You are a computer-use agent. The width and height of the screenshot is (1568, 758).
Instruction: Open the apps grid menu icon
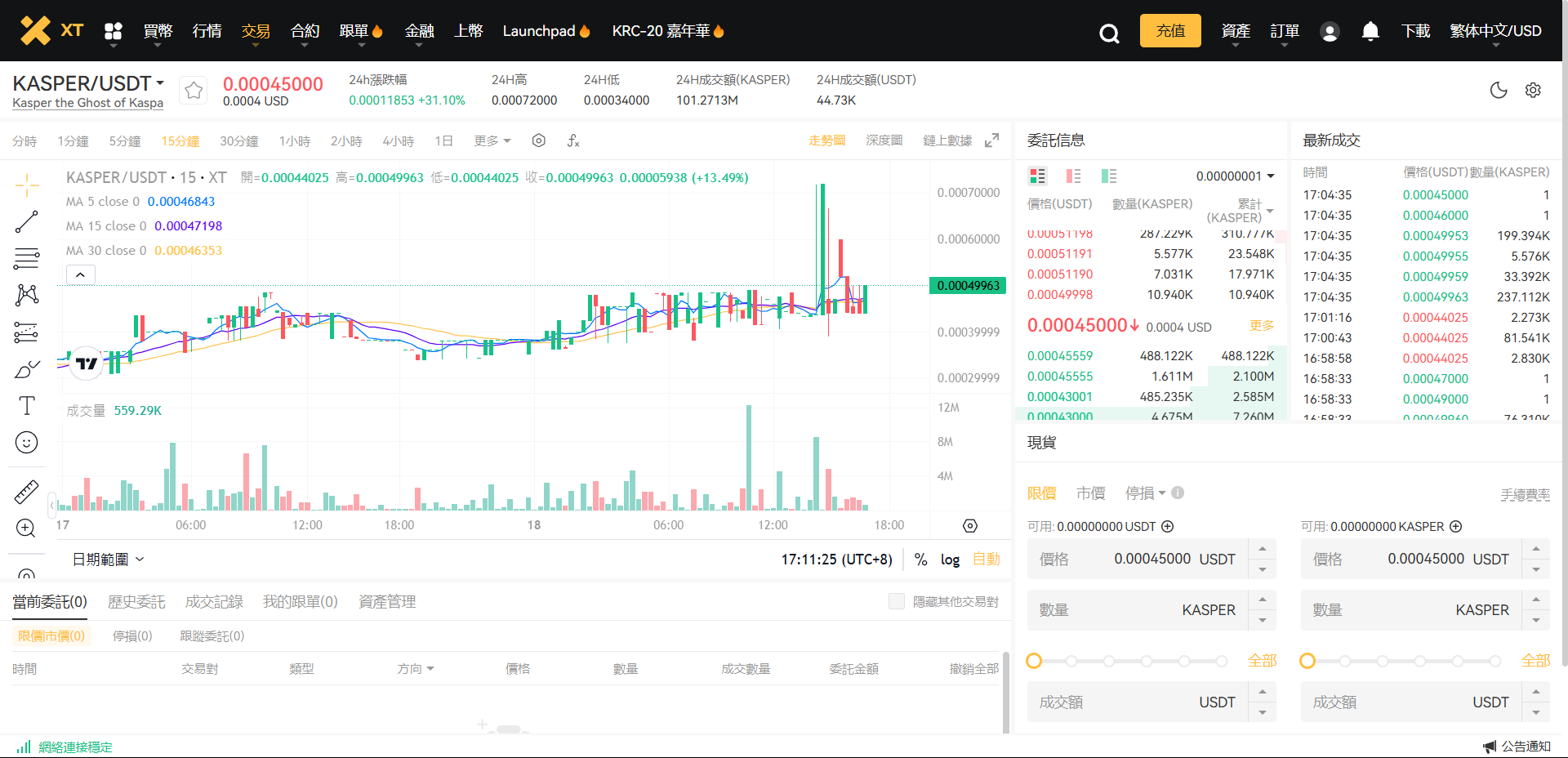click(x=114, y=31)
